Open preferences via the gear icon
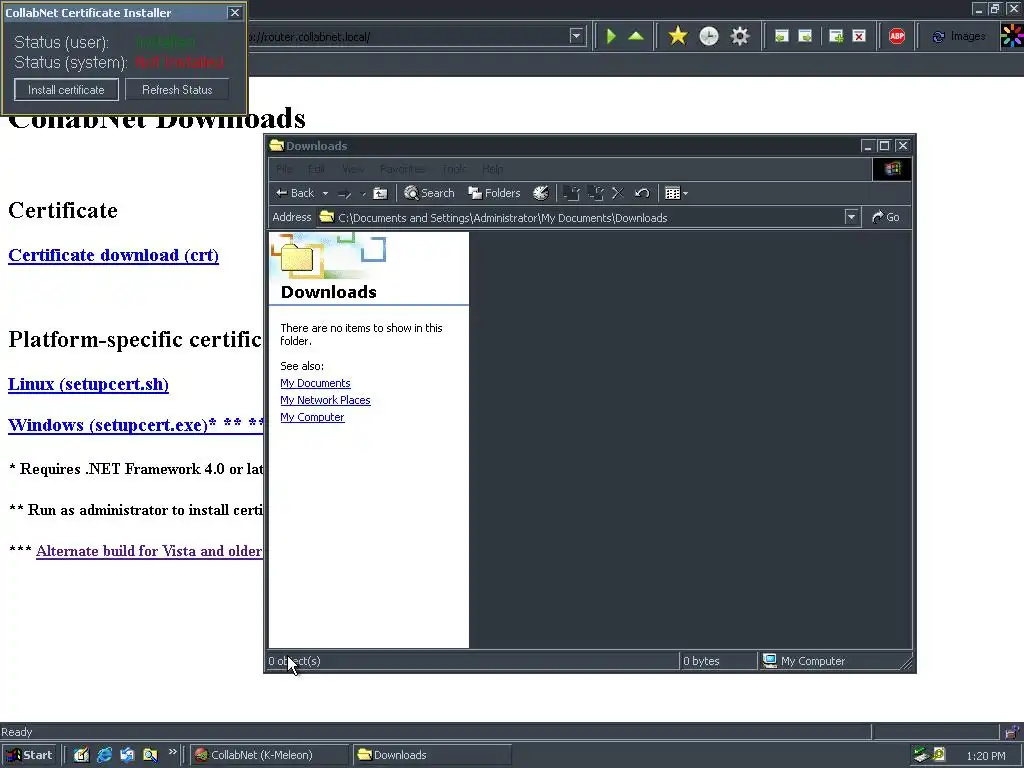Image resolution: width=1024 pixels, height=768 pixels. tap(739, 36)
